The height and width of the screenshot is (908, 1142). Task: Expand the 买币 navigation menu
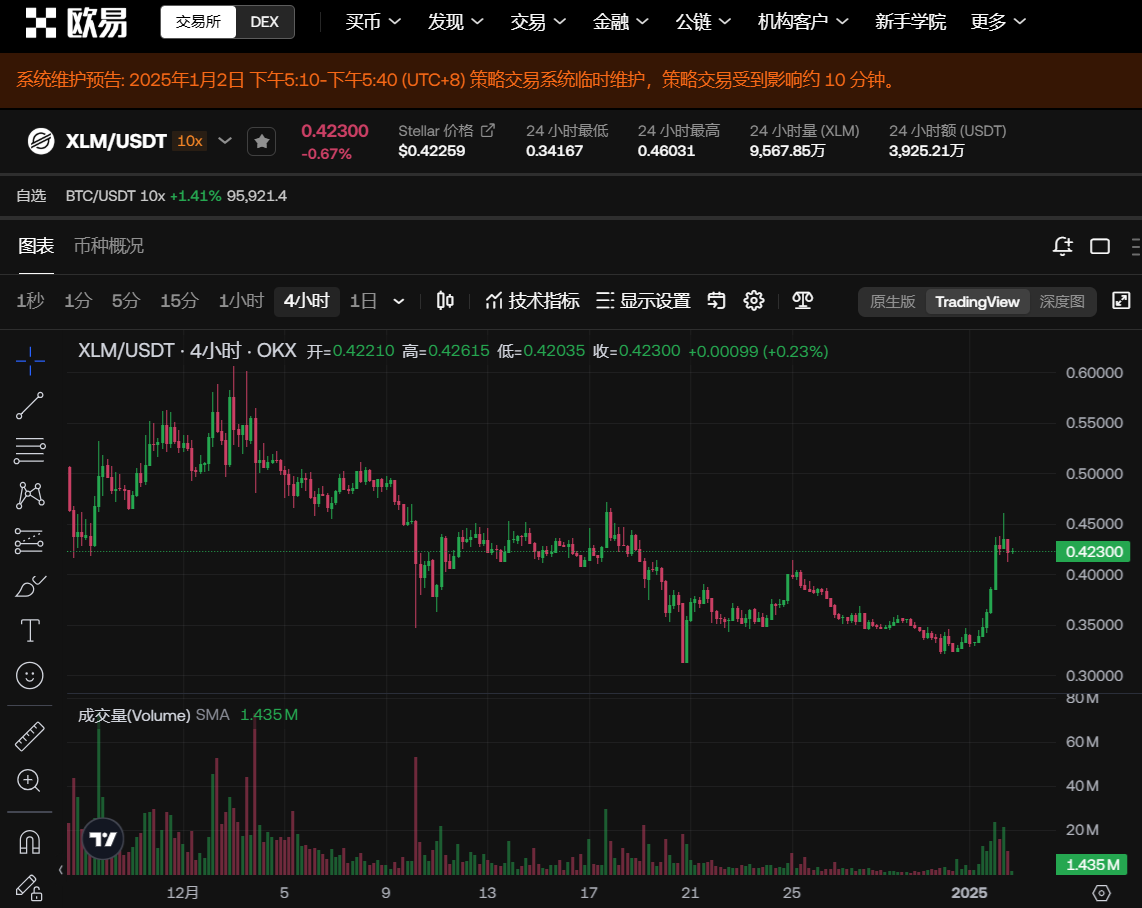tap(373, 22)
